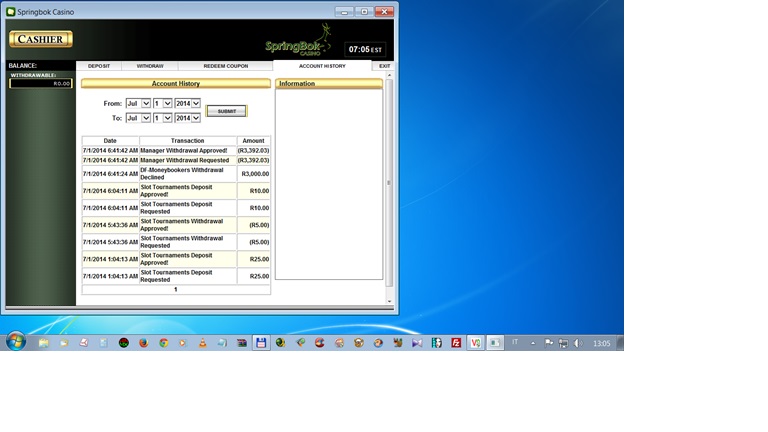The height and width of the screenshot is (432, 768).
Task: Switch to the Deposit tab
Action: [99, 66]
